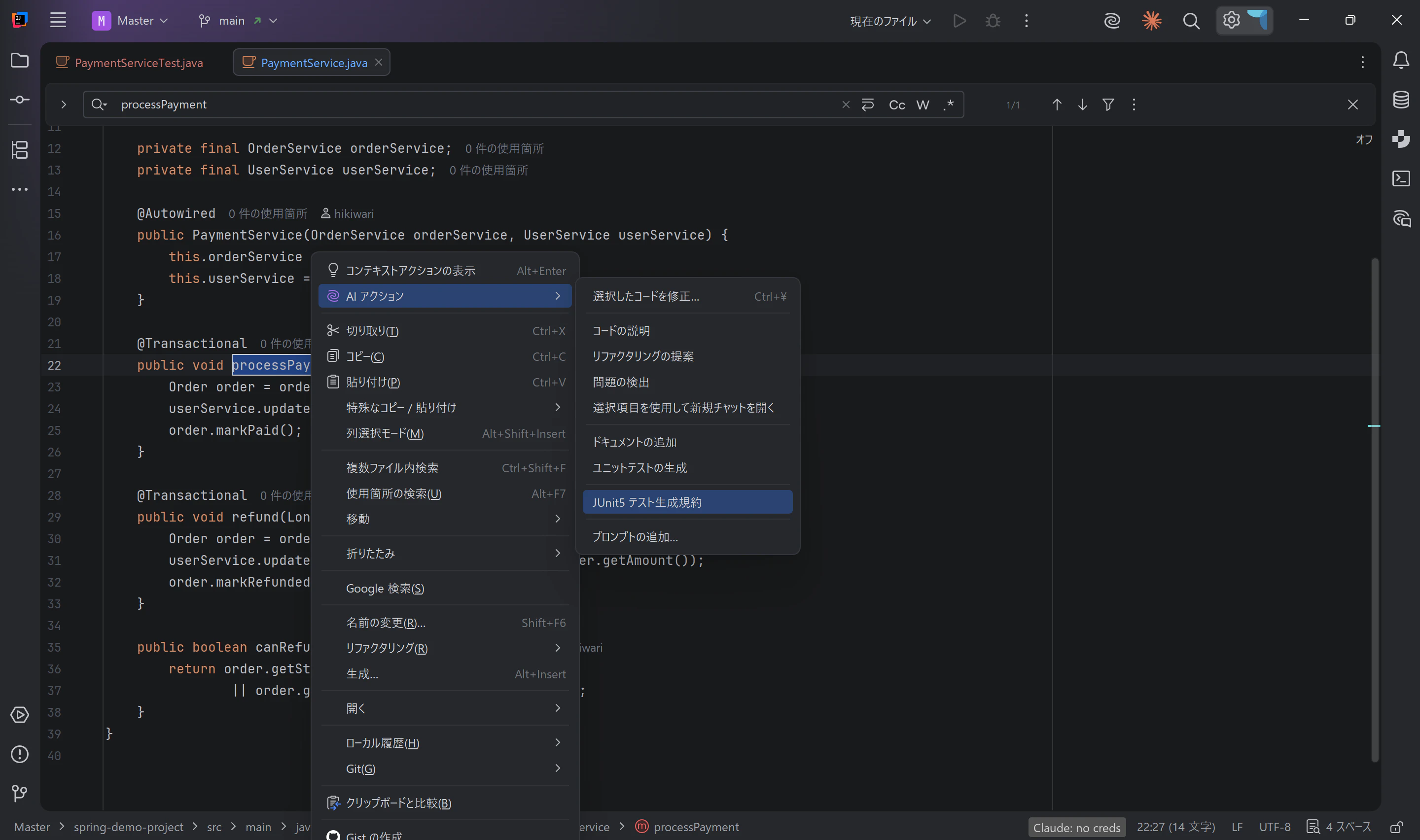The image size is (1420, 840).
Task: Switch to PaymentServiceTest.java tab
Action: pyautogui.click(x=130, y=63)
